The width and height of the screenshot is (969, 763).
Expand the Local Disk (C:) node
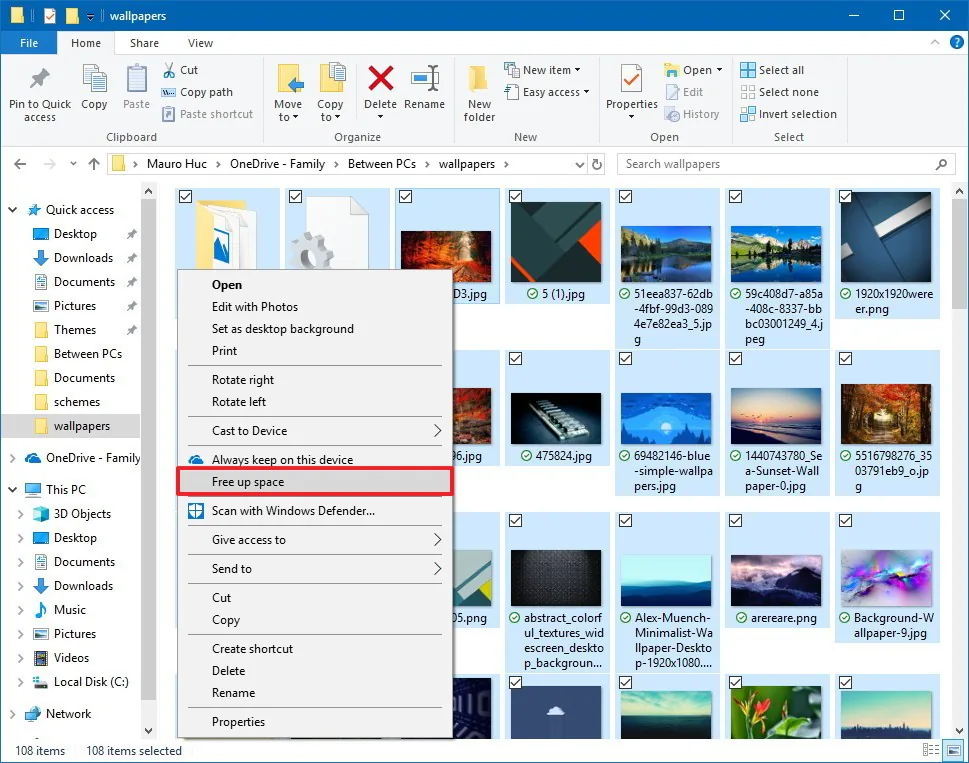(20, 682)
